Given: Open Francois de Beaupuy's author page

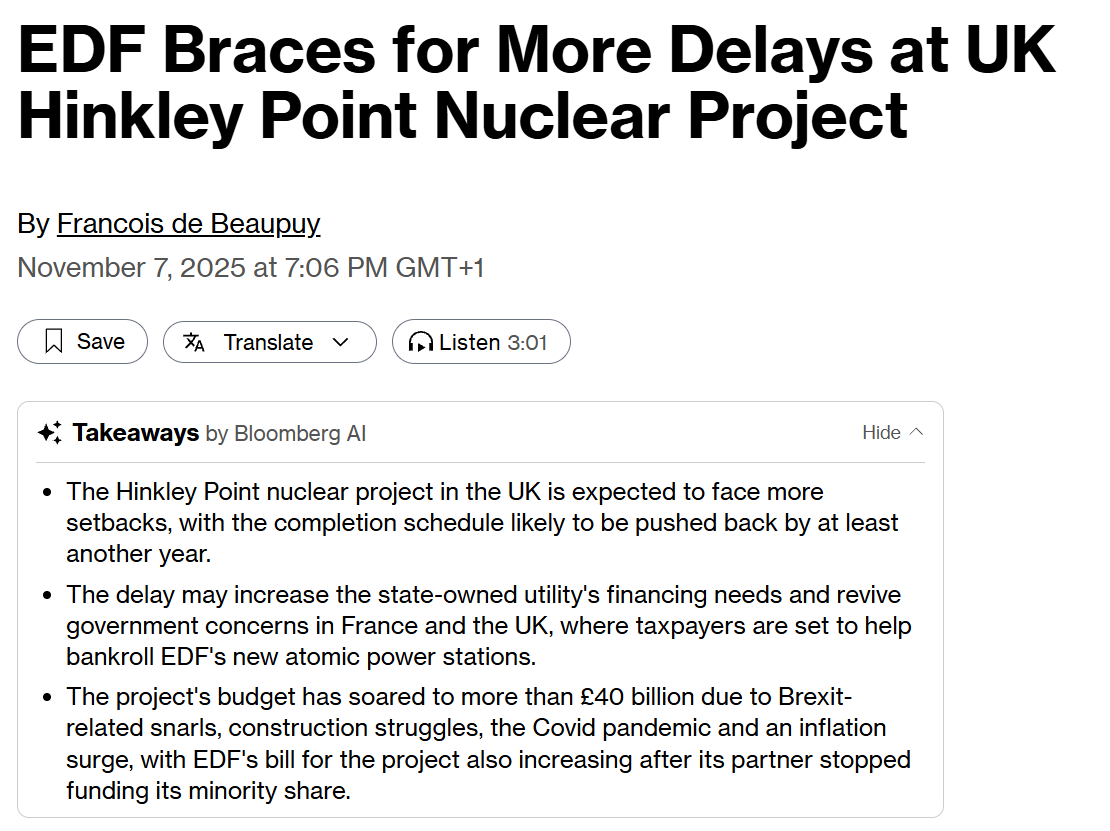Looking at the screenshot, I should pos(188,223).
